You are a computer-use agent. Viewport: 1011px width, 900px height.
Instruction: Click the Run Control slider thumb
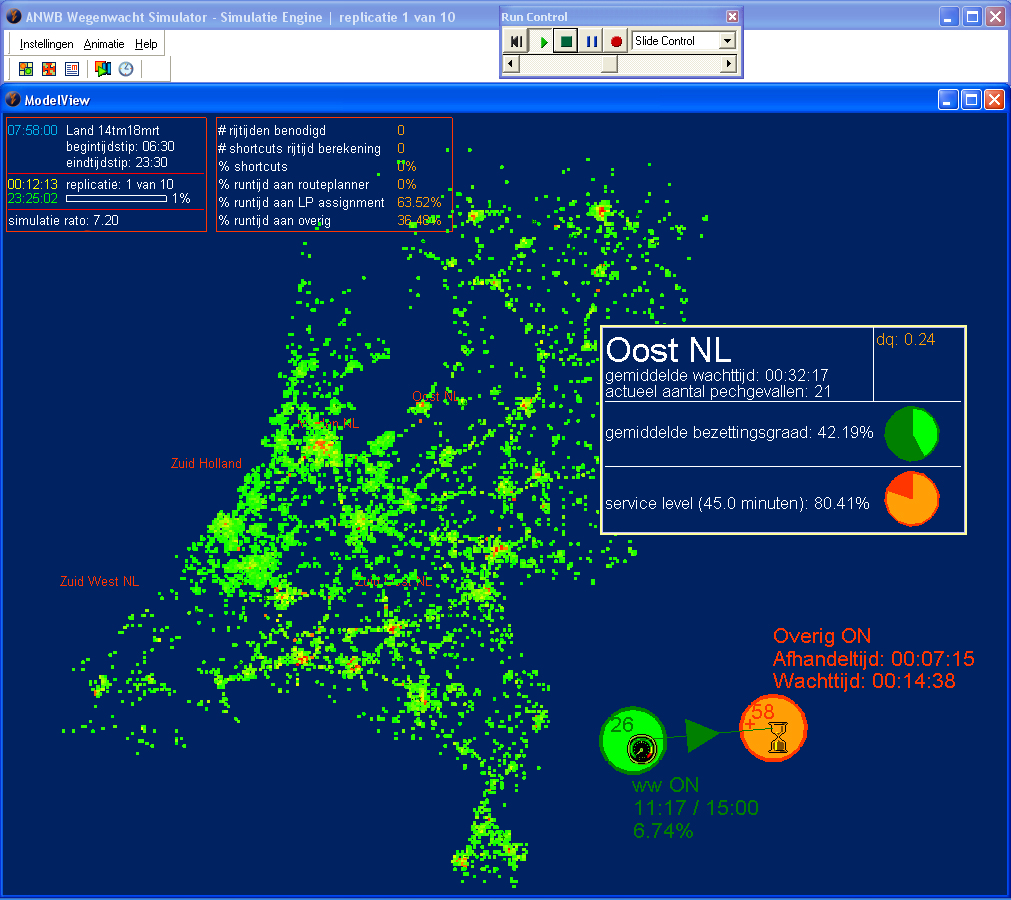click(x=609, y=64)
